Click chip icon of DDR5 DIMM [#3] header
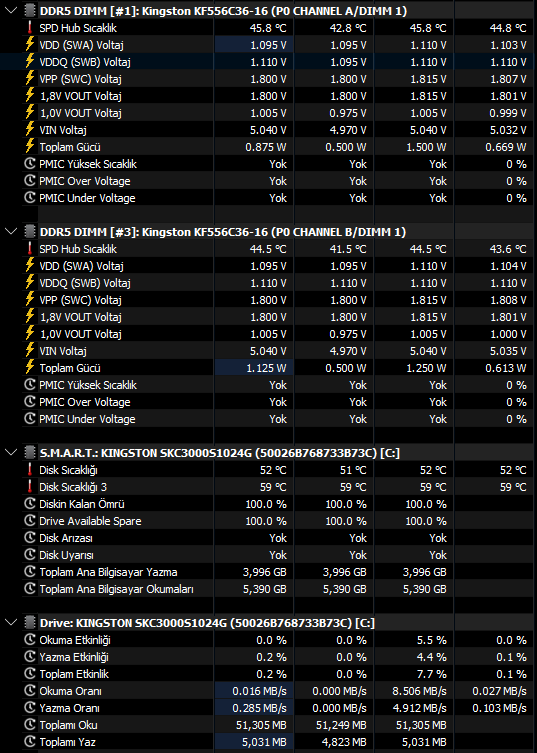The width and height of the screenshot is (537, 753). (30, 231)
